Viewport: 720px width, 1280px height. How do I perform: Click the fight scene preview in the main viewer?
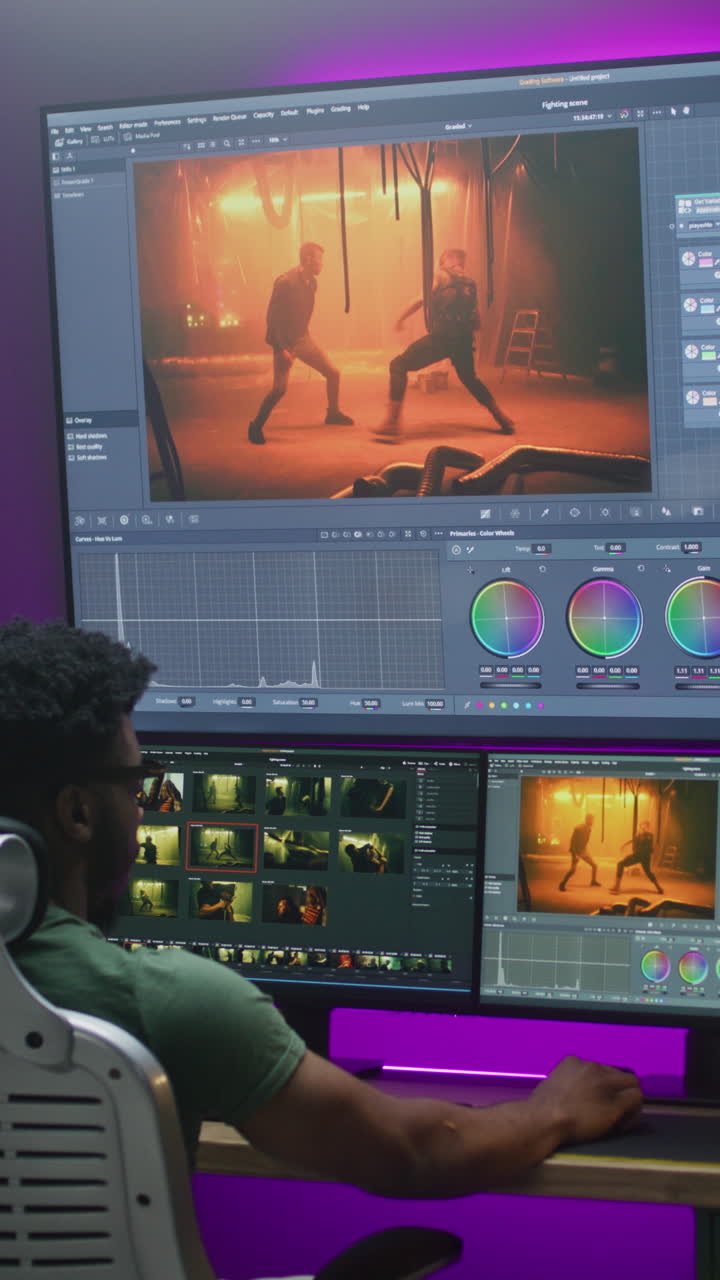pyautogui.click(x=394, y=315)
